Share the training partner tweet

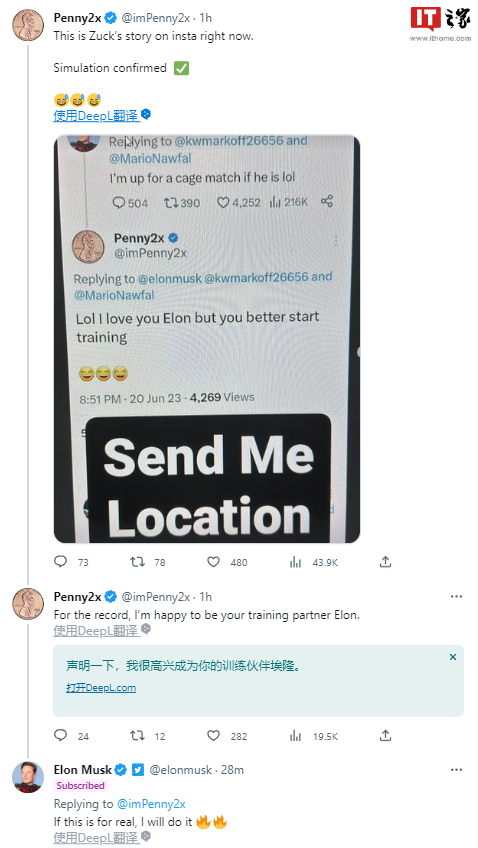tap(385, 736)
